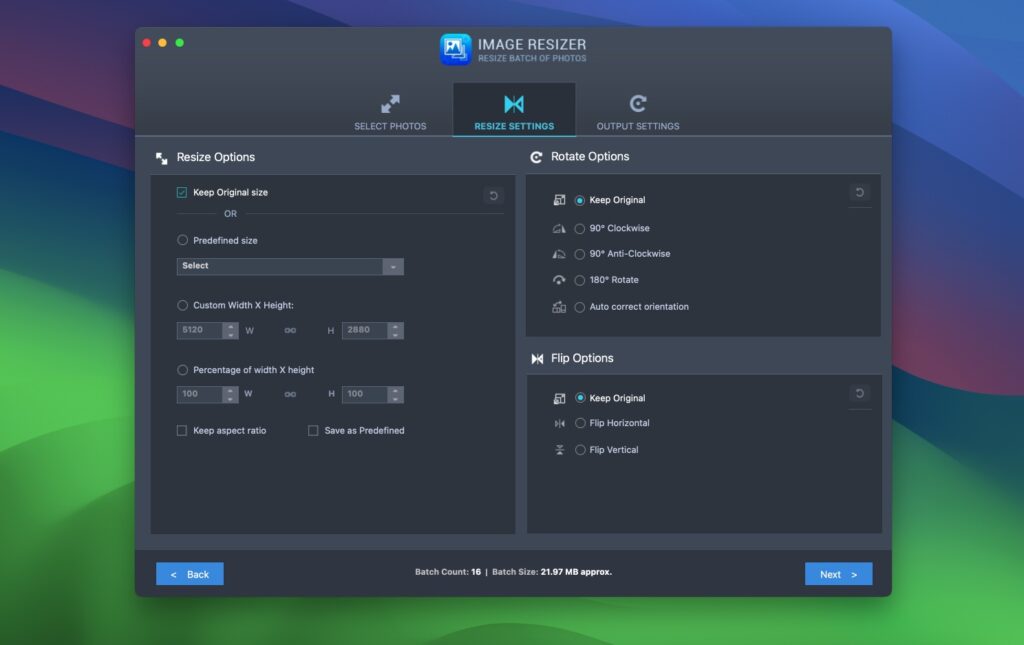Click the Rotate Options panel icon
The width and height of the screenshot is (1024, 645).
[537, 157]
